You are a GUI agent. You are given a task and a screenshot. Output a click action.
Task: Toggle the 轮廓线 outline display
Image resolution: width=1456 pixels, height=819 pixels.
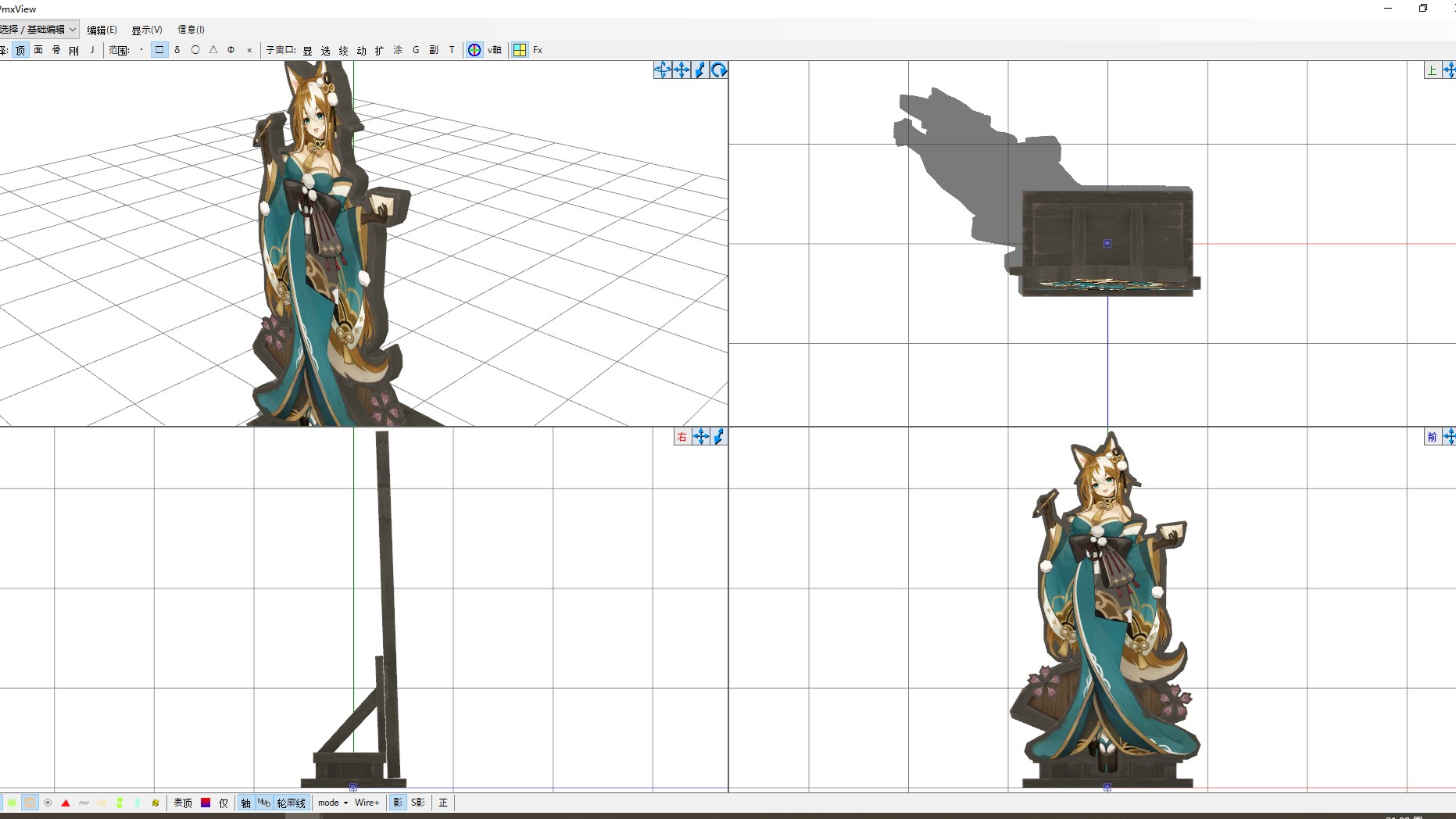click(291, 803)
